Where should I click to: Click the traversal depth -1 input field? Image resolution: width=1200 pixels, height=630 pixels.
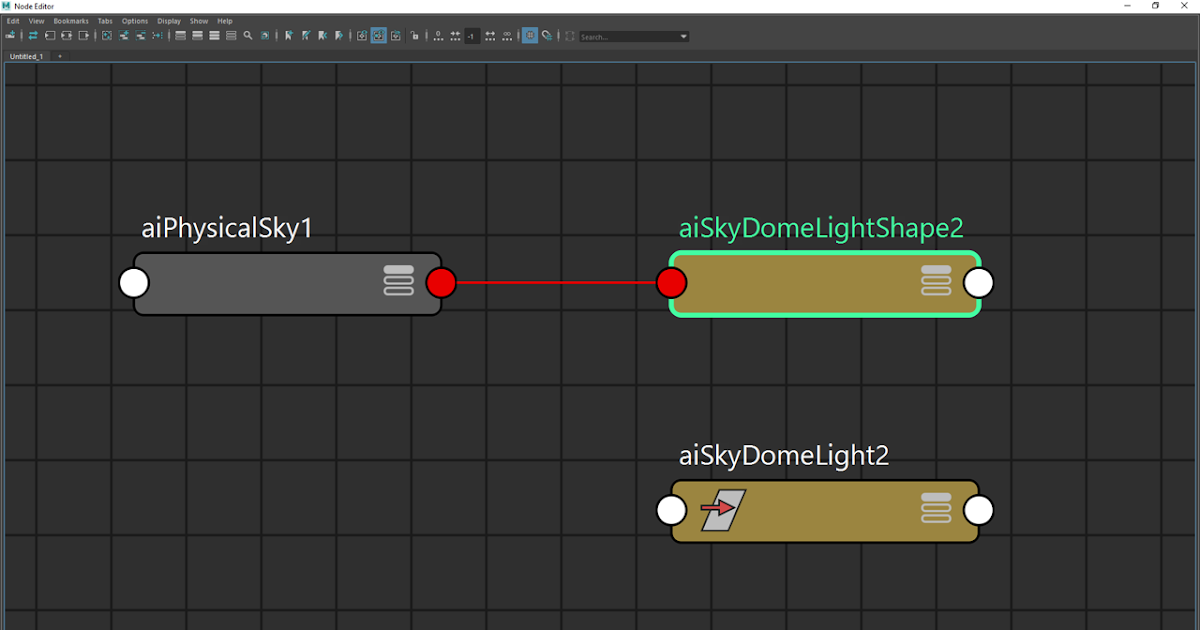tap(472, 36)
